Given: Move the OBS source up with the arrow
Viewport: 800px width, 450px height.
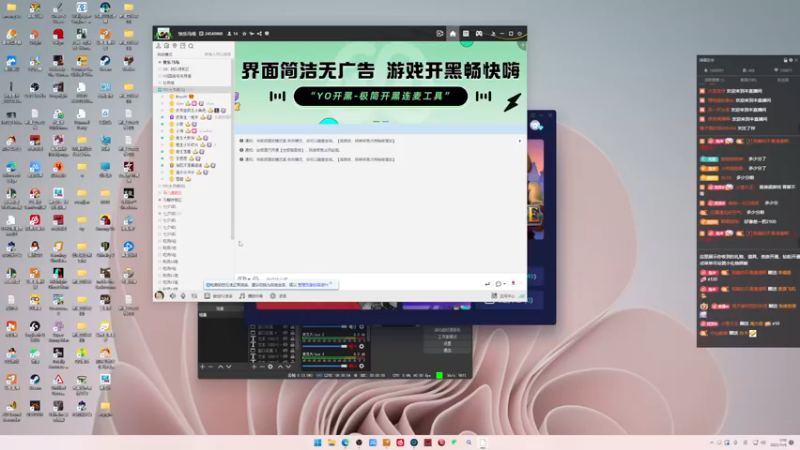Looking at the screenshot, I should point(281,366).
